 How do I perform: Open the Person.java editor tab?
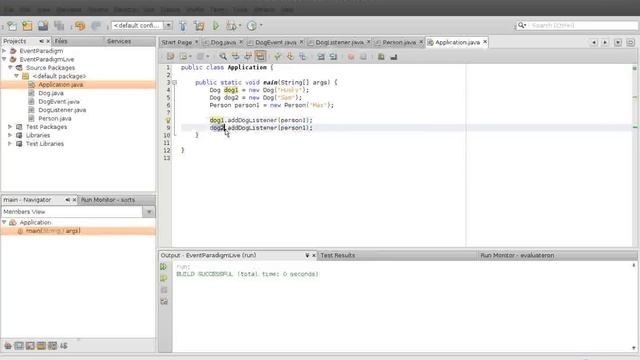pyautogui.click(x=399, y=42)
